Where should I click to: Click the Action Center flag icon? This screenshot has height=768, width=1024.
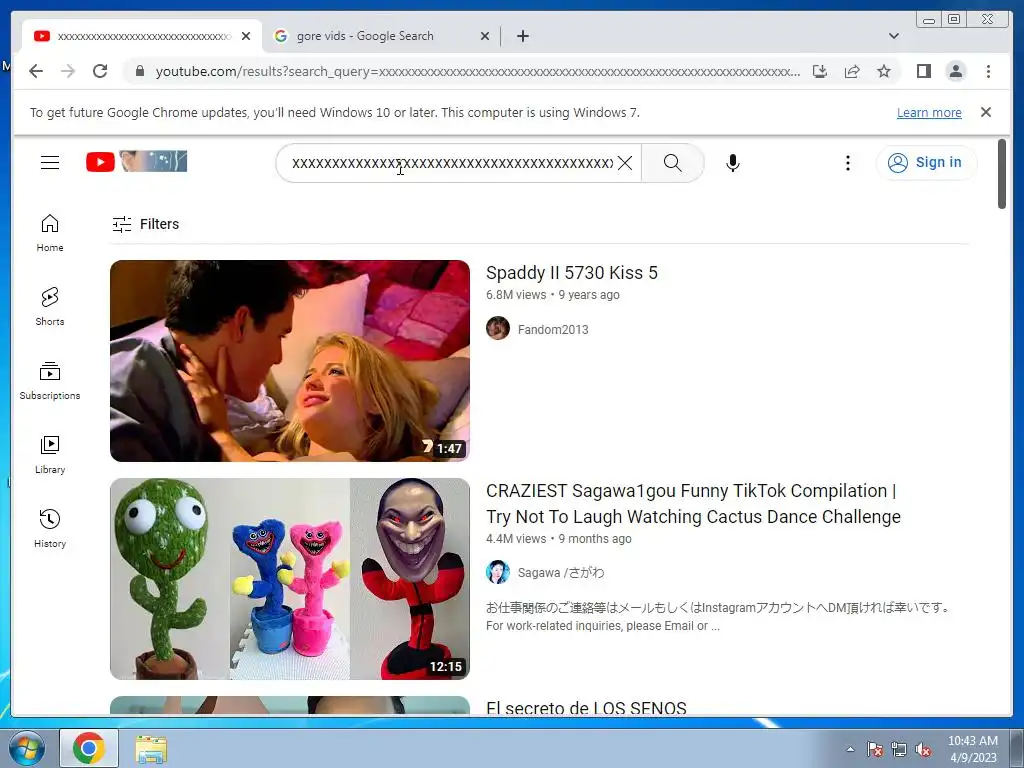(875, 749)
